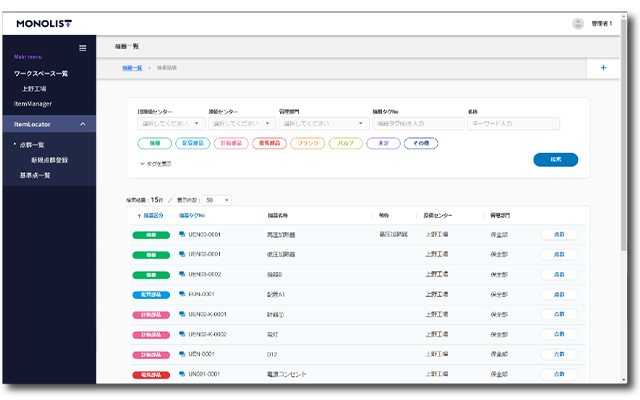
Task: Click the 名称 keyword input field
Action: click(513, 124)
